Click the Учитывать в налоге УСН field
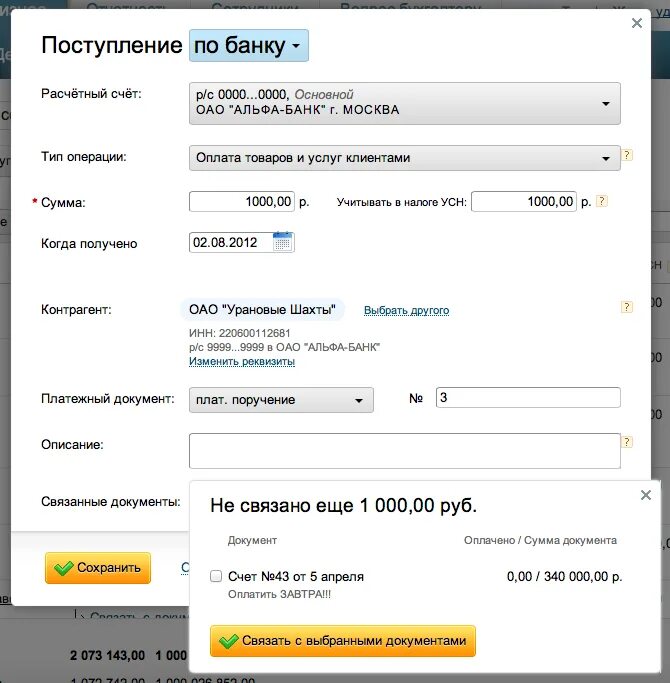Screen dimensions: 670x683 [x=524, y=202]
